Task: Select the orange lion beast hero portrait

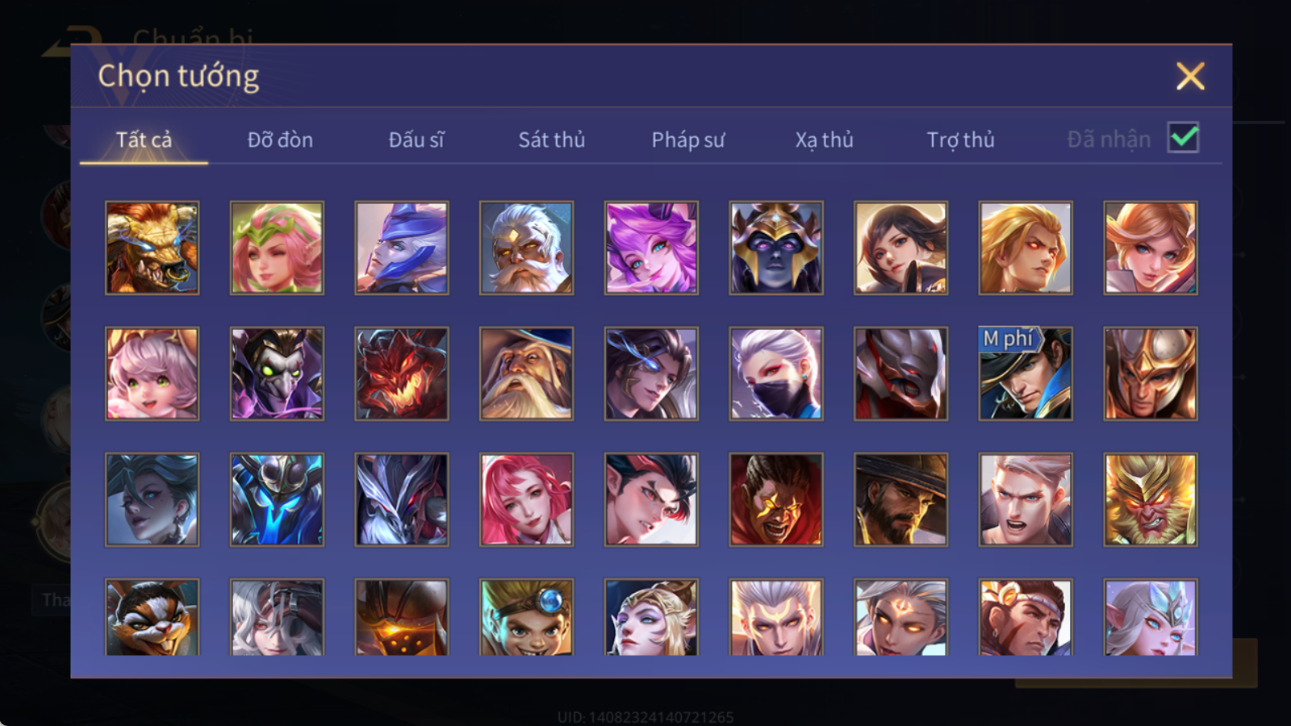Action: (x=152, y=248)
